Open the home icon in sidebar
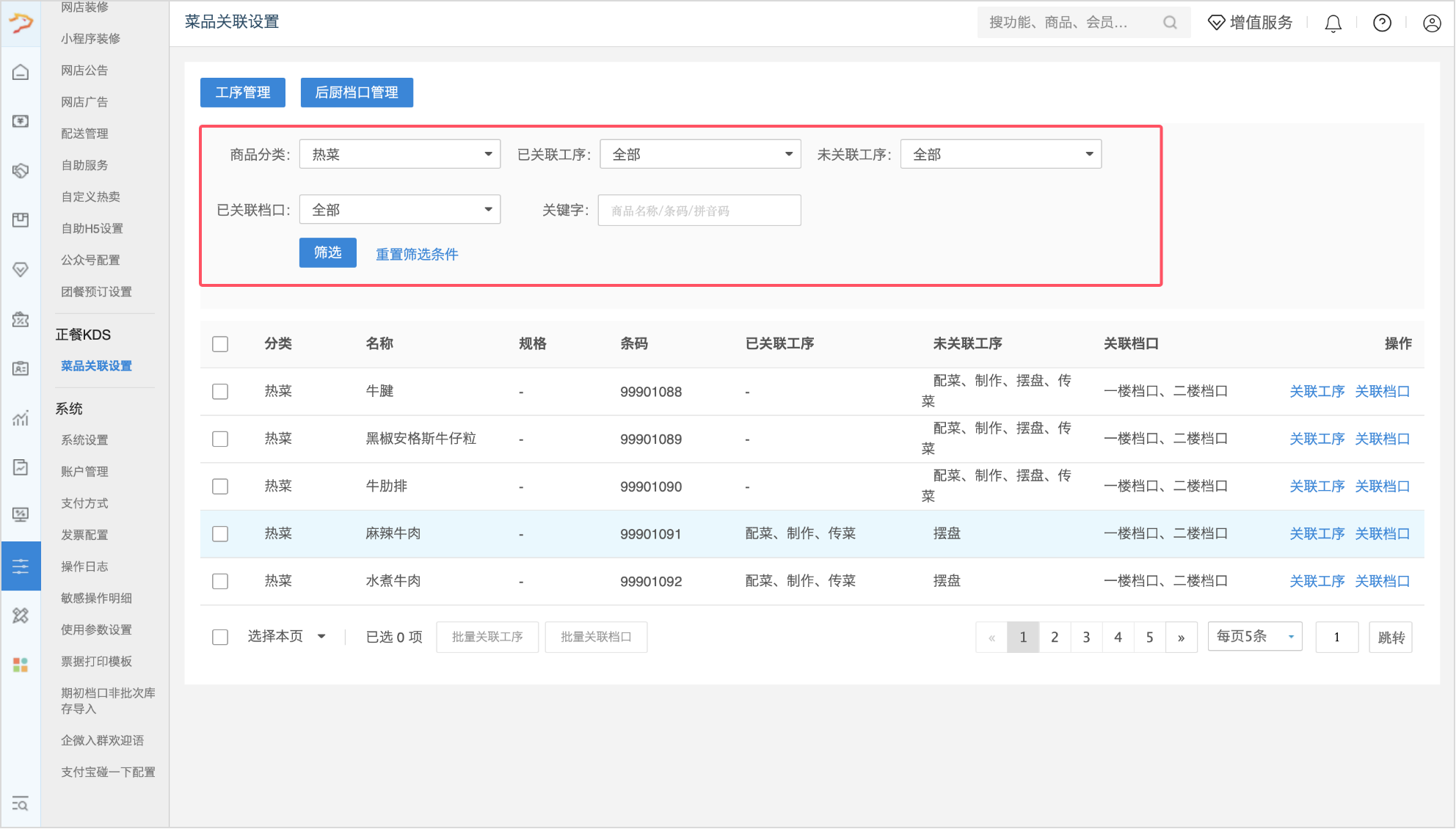This screenshot has height=829, width=1456. pos(21,72)
